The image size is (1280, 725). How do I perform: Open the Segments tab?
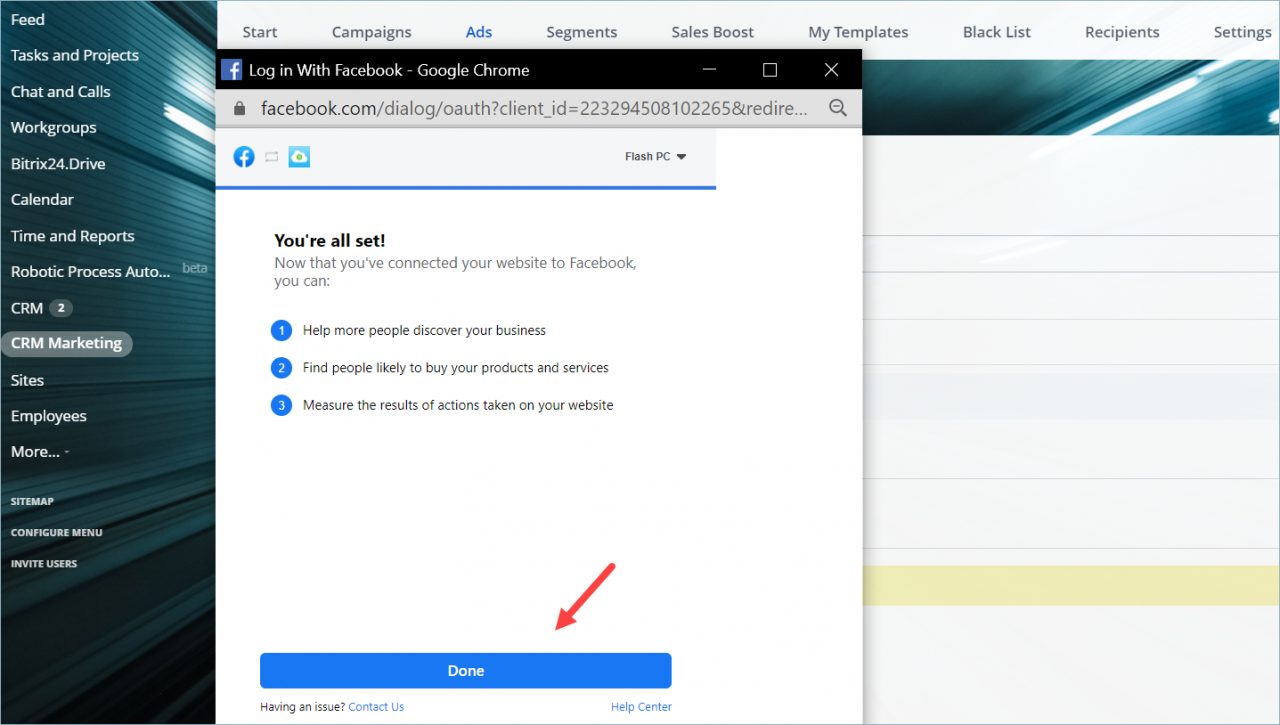click(582, 32)
